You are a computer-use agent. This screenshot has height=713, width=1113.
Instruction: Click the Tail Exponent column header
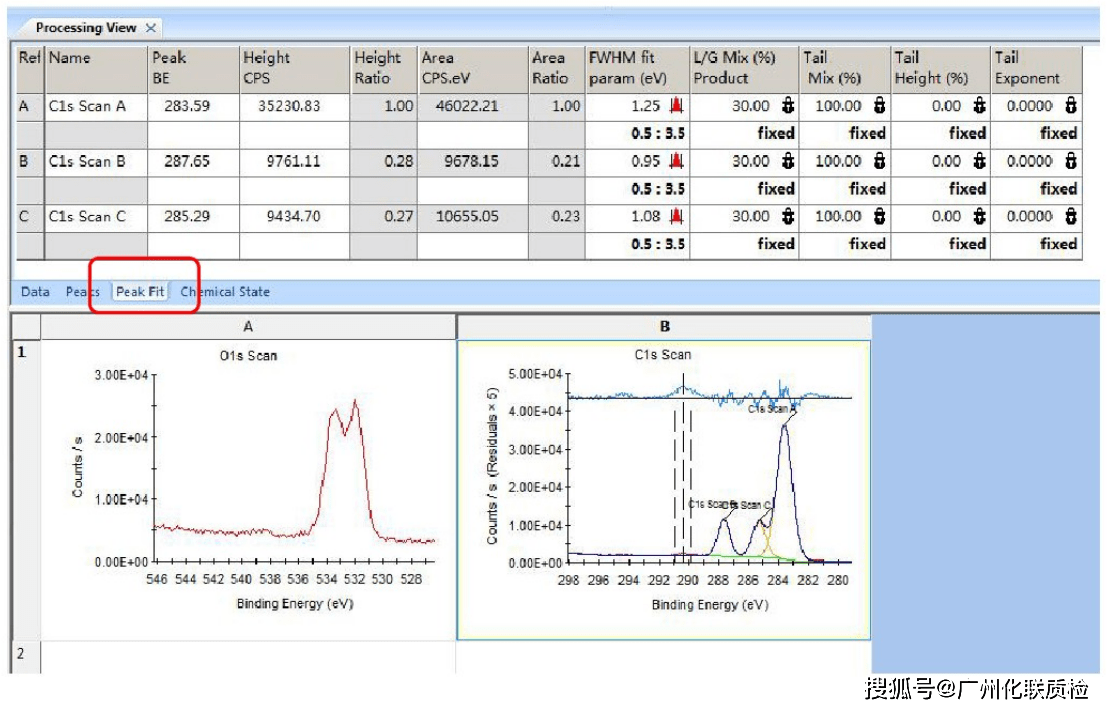coord(1036,68)
